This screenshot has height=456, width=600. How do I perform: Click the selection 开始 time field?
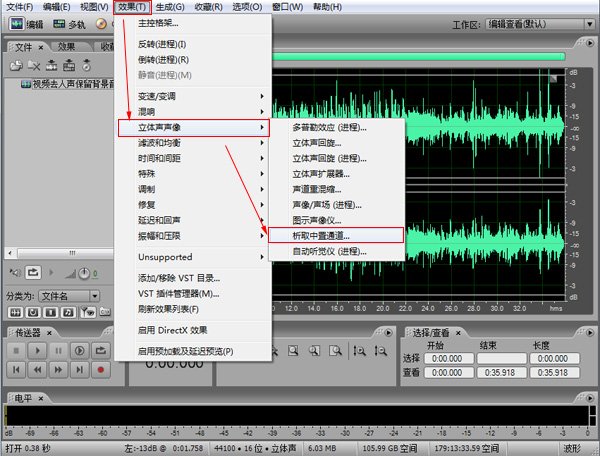pos(449,358)
